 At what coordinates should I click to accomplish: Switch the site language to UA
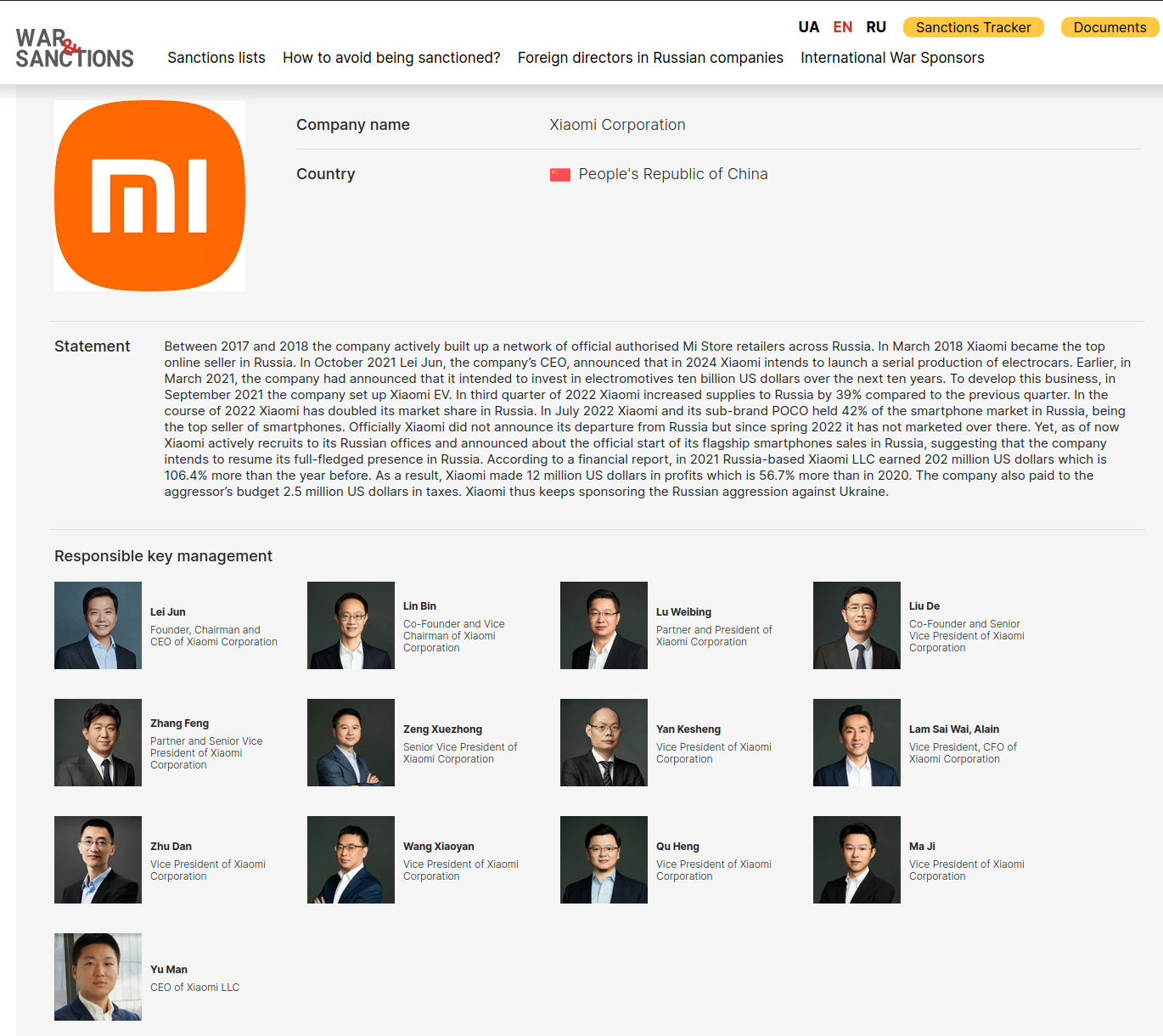[809, 26]
